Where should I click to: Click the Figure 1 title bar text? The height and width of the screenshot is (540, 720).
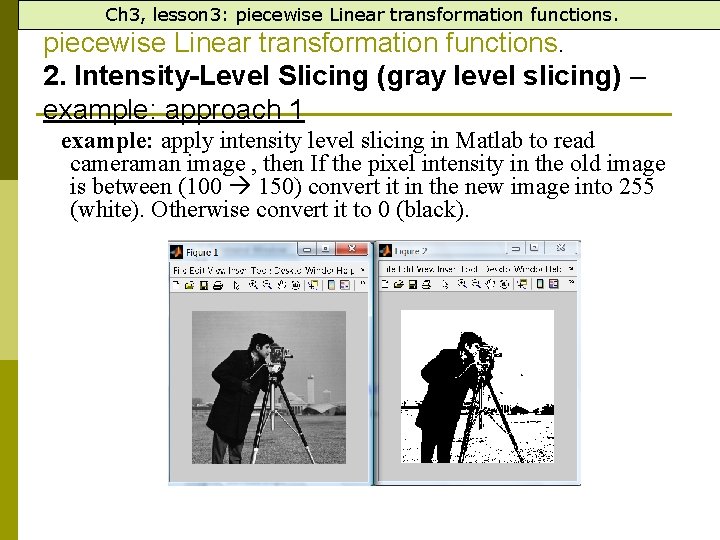(202, 253)
